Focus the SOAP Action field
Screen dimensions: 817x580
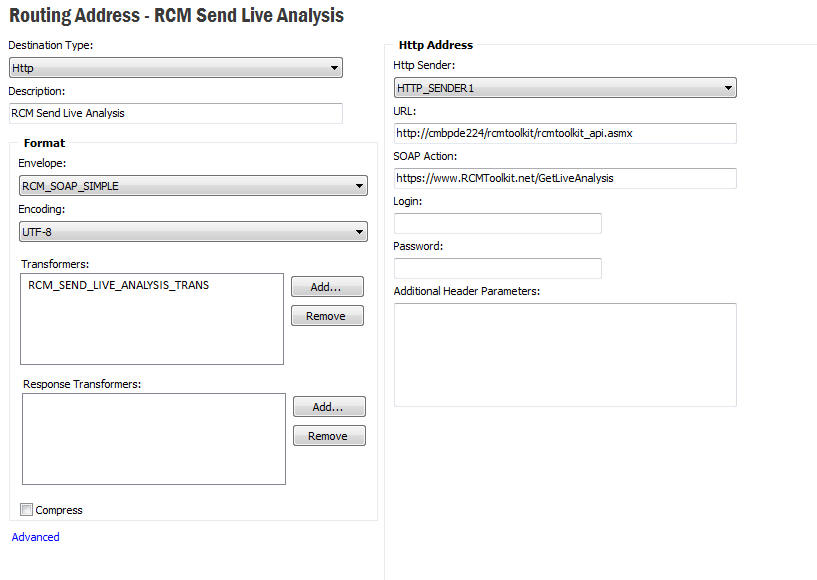click(x=565, y=178)
